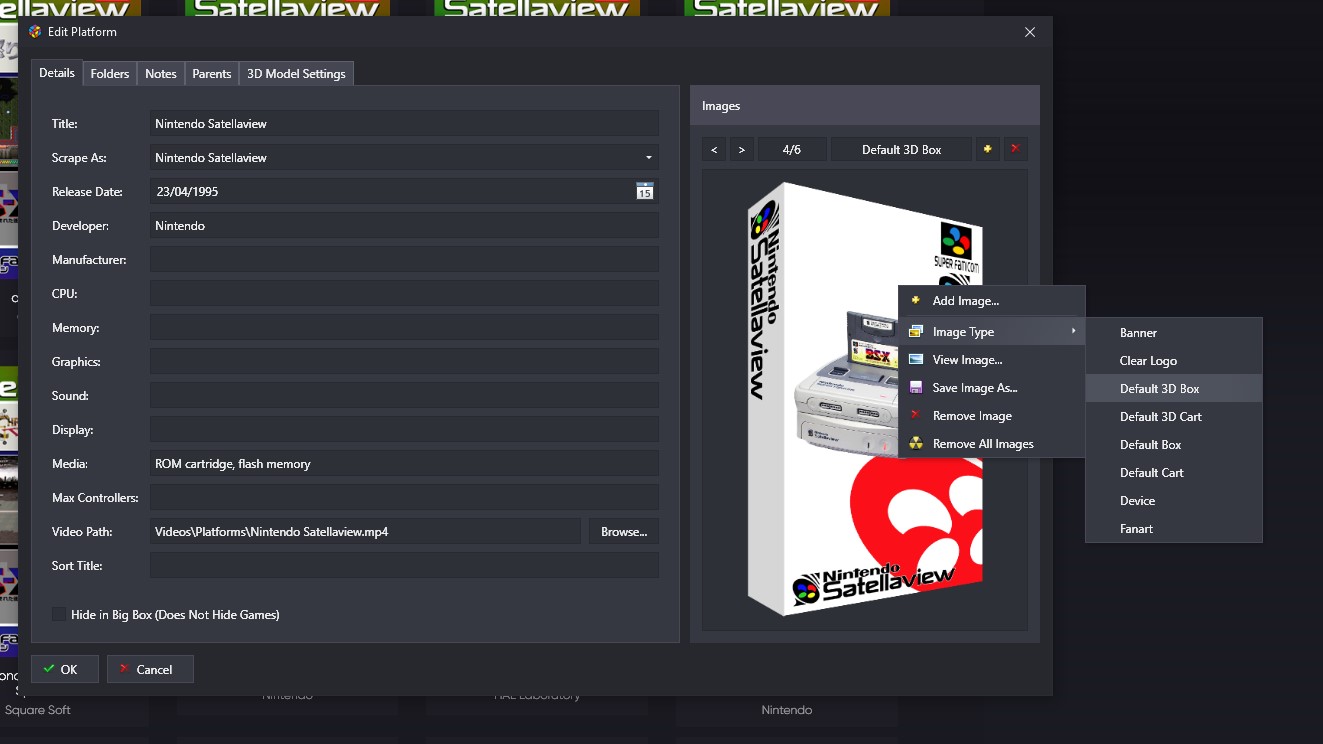Click the empty CPU field
The height and width of the screenshot is (744, 1323).
(404, 293)
